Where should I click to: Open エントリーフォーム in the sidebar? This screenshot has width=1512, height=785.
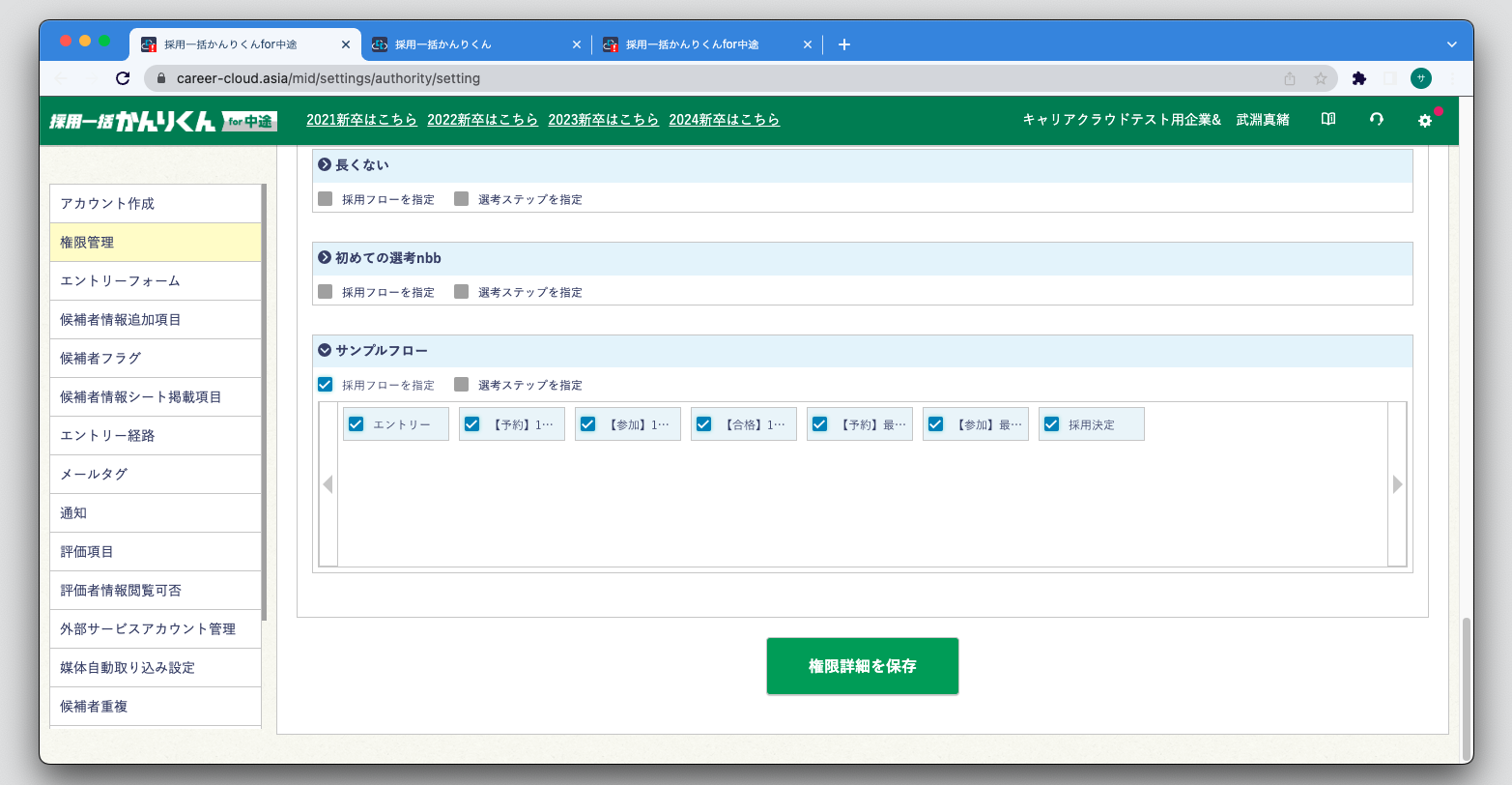tap(156, 281)
